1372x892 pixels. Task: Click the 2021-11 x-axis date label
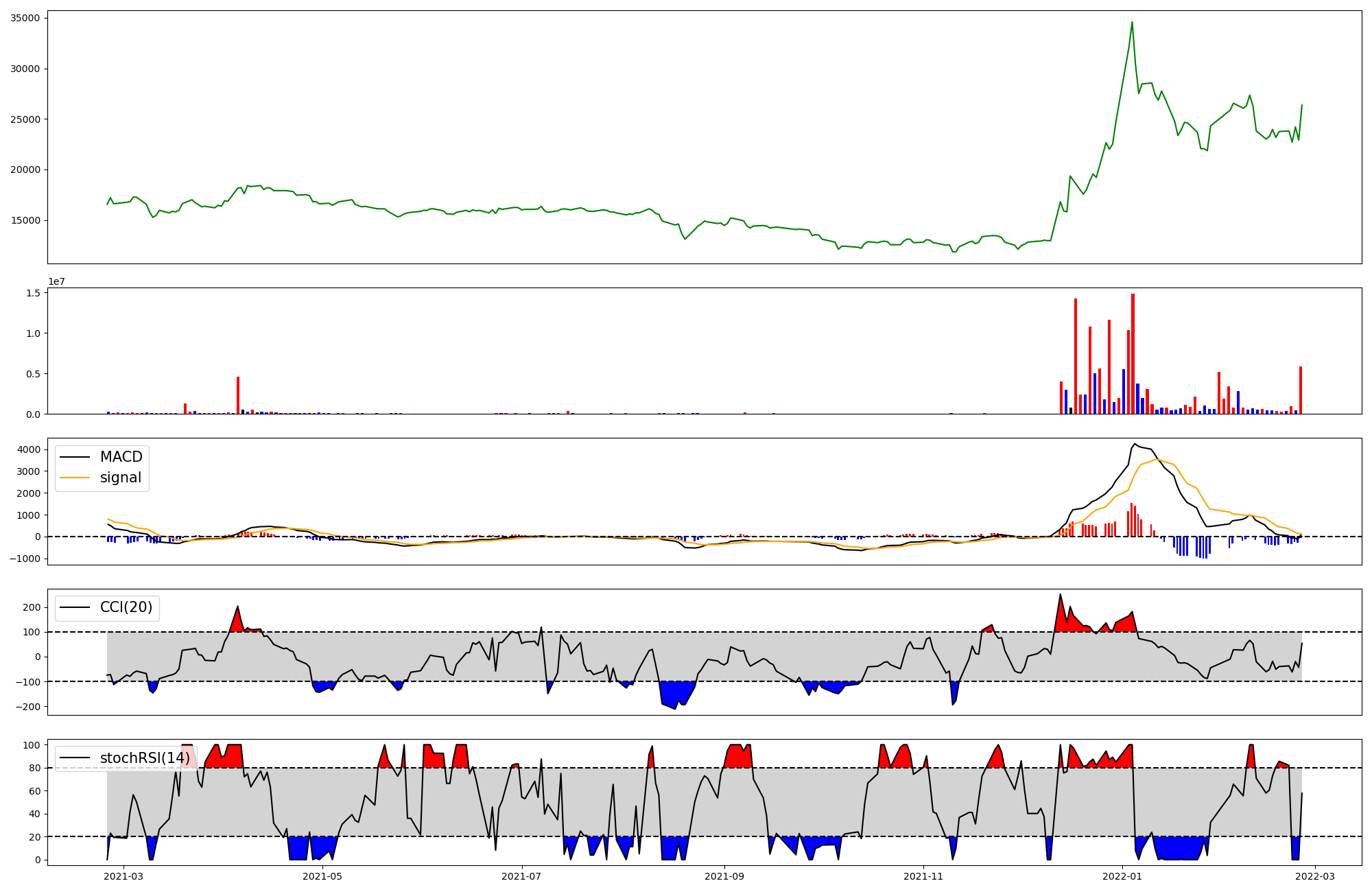click(923, 876)
